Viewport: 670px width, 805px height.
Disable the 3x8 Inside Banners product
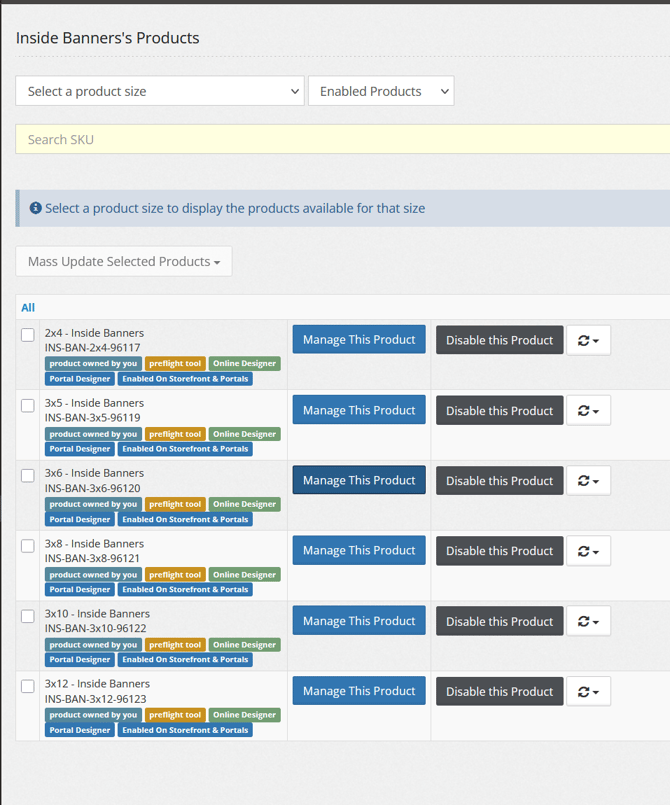click(499, 551)
